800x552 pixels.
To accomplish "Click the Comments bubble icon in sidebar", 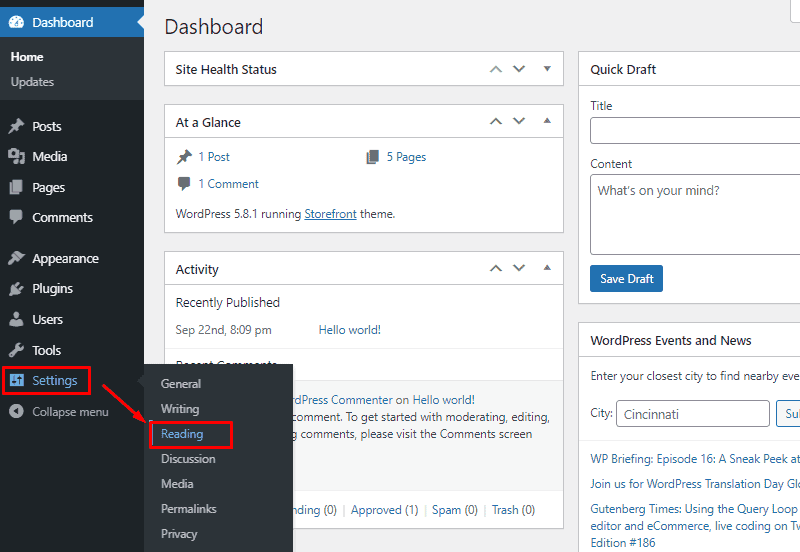I will pos(16,217).
